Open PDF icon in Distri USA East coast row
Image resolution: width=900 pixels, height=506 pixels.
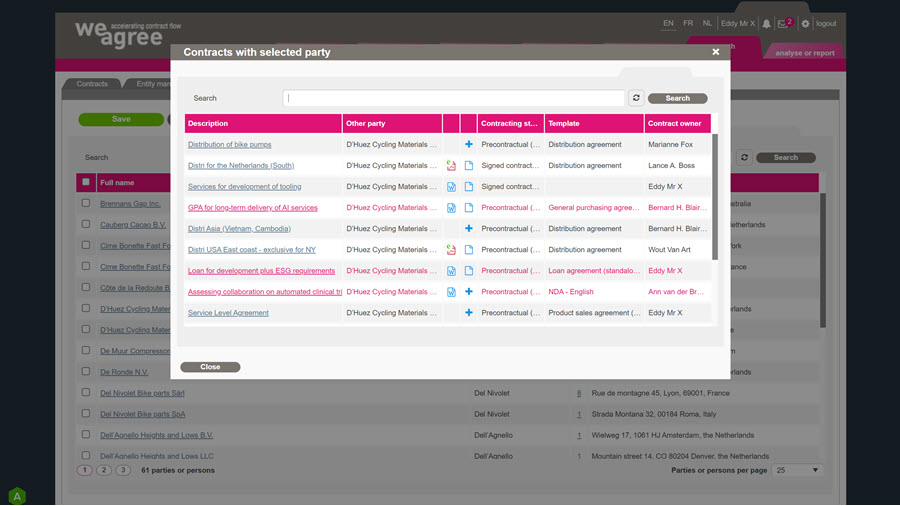point(451,250)
